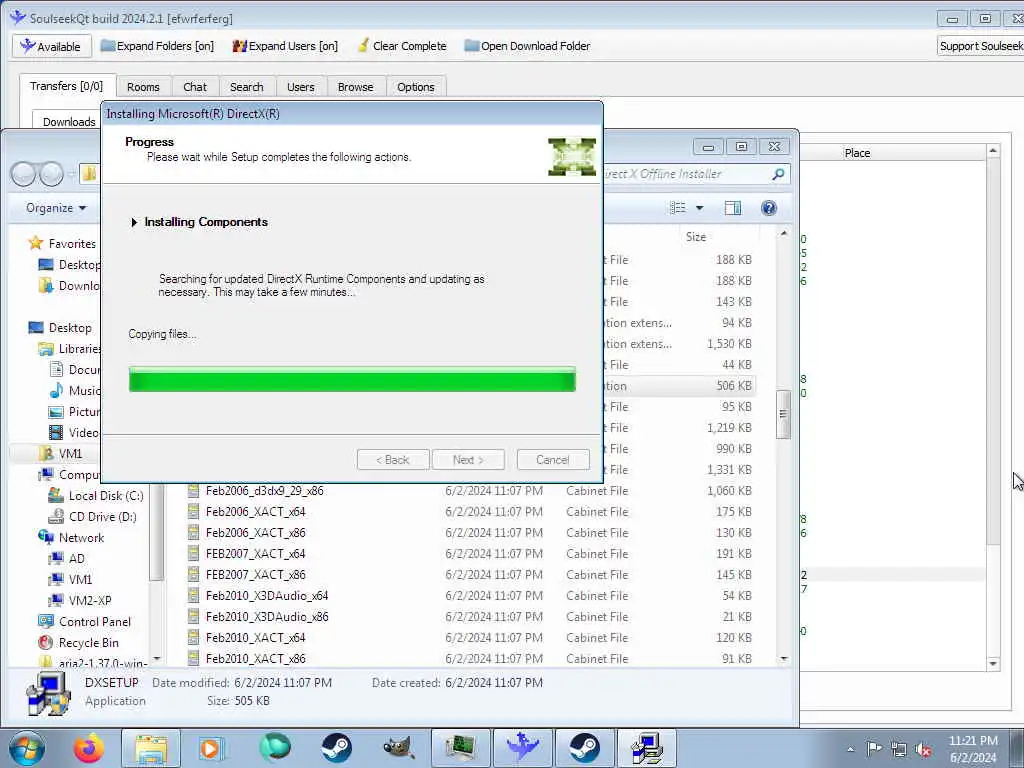Click the Support Soulseek button
This screenshot has width=1024, height=768.
tap(980, 46)
